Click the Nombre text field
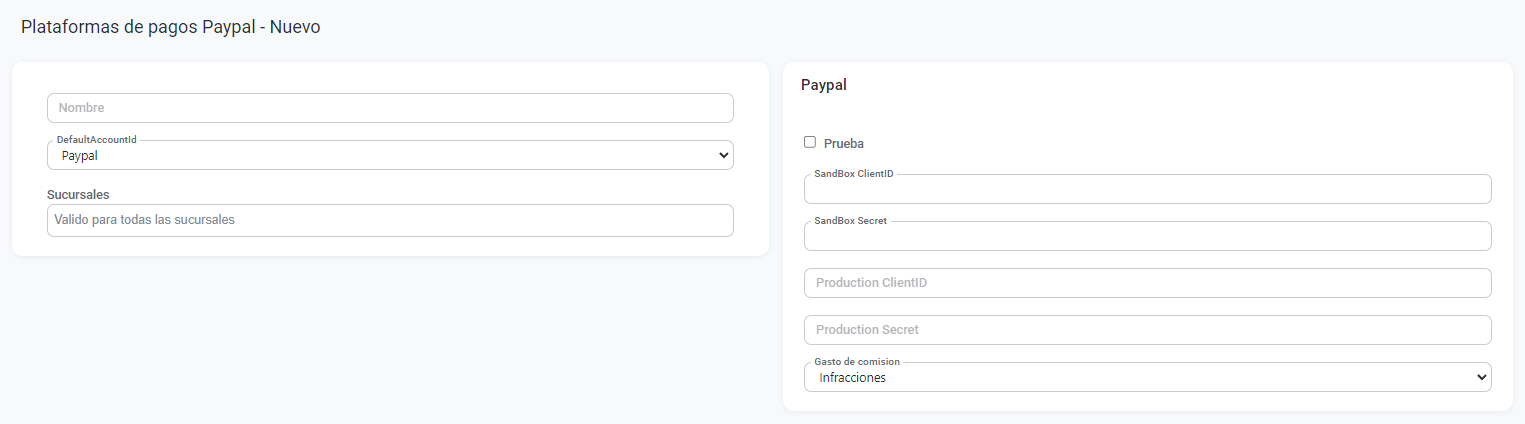The width and height of the screenshot is (1525, 424). [390, 108]
